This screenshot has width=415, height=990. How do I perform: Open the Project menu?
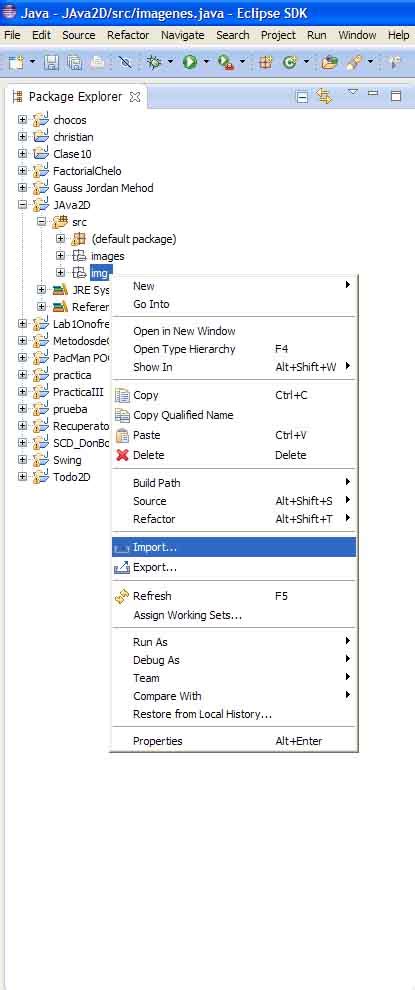(278, 35)
